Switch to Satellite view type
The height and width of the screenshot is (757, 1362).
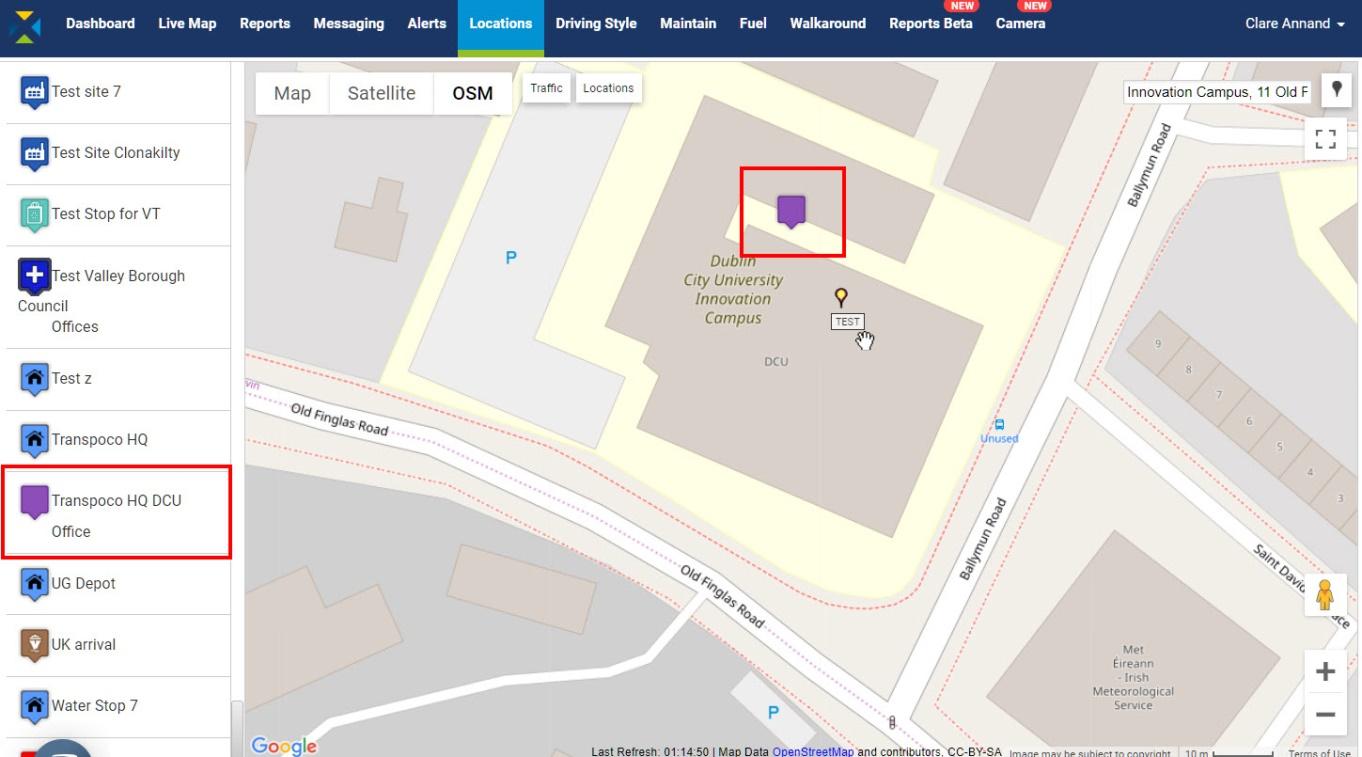pos(381,93)
